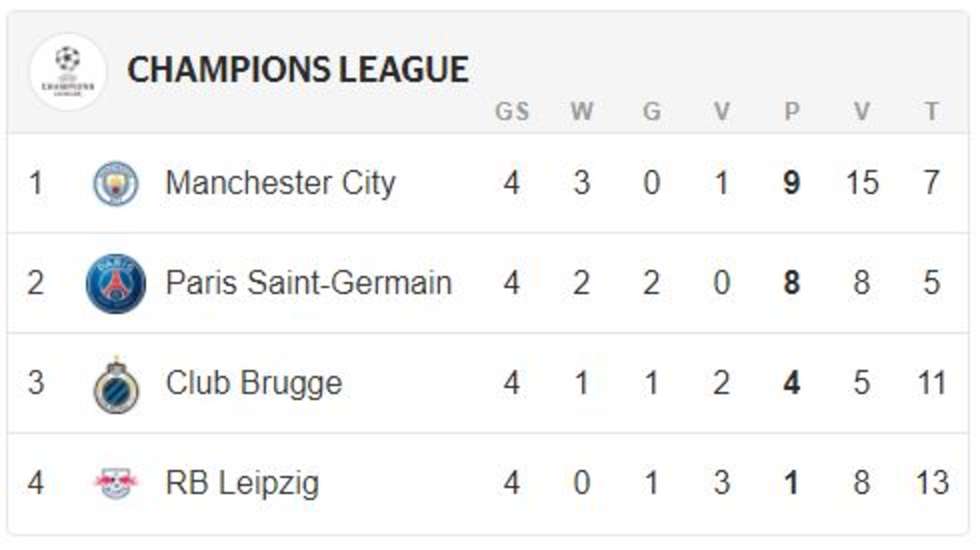Select the RB Leipzig team name
Image resolution: width=980 pixels, height=550 pixels.
pos(242,484)
